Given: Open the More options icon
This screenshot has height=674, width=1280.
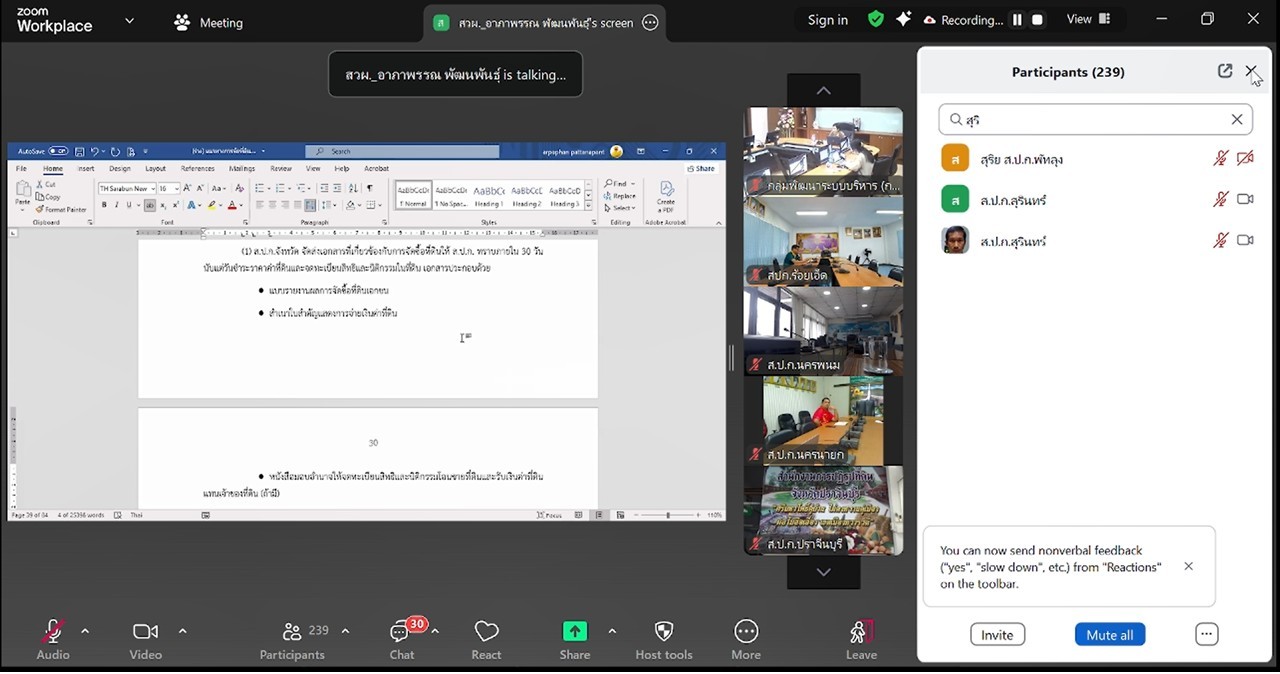Looking at the screenshot, I should pyautogui.click(x=746, y=631).
